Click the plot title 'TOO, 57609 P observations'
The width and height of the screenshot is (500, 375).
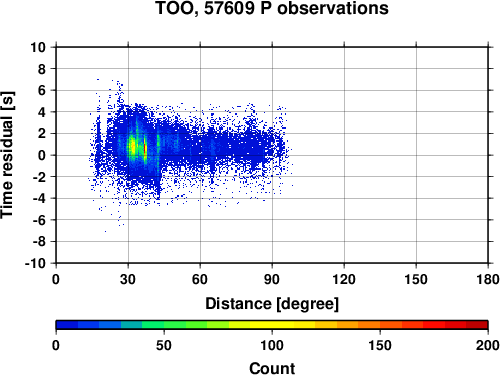tap(272, 9)
